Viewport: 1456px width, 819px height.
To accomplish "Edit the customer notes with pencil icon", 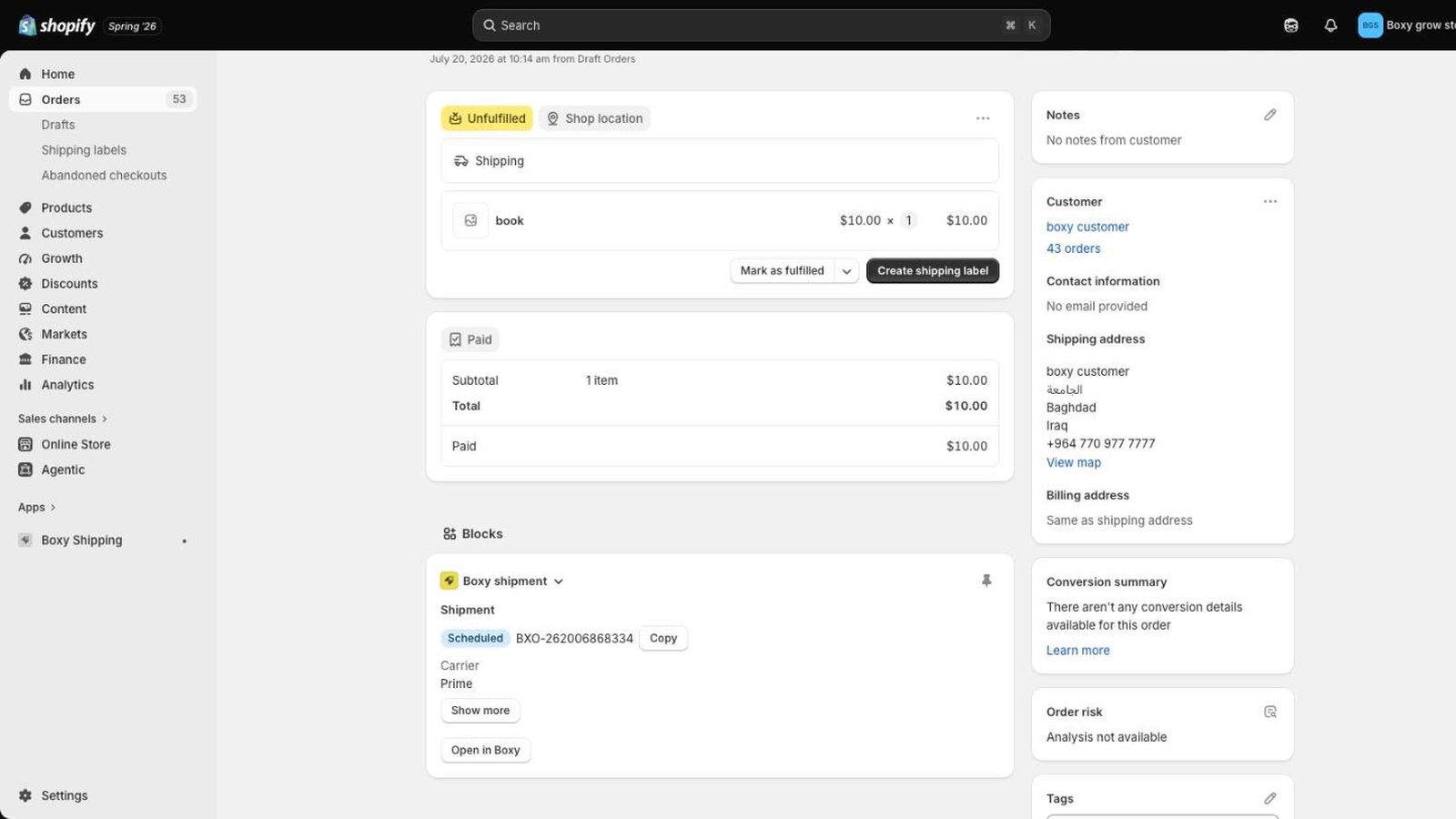I will [1270, 115].
